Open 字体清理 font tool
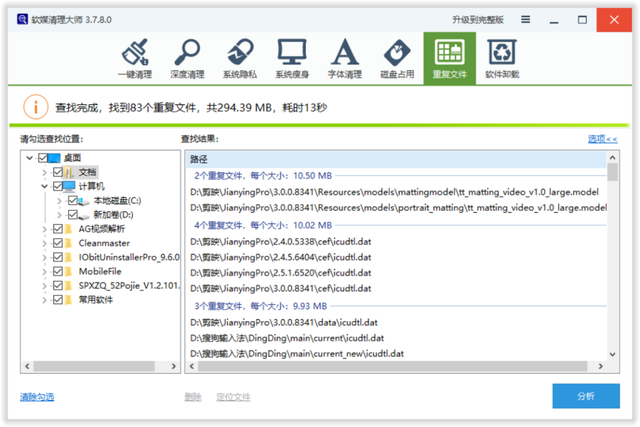 coord(344,58)
